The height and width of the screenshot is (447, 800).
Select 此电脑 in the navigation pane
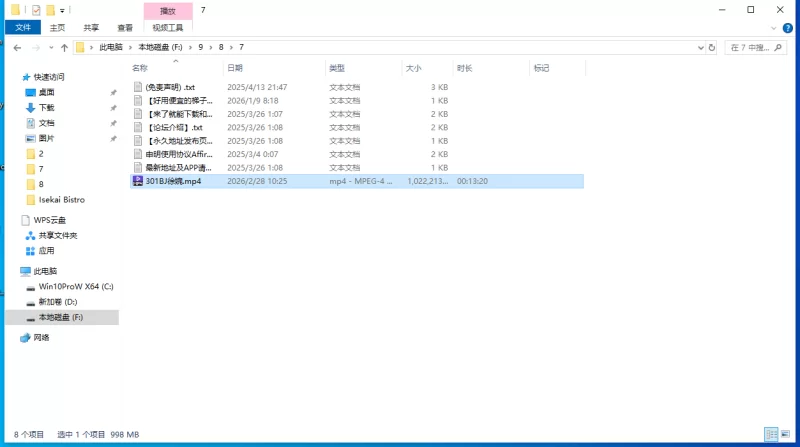(45, 271)
